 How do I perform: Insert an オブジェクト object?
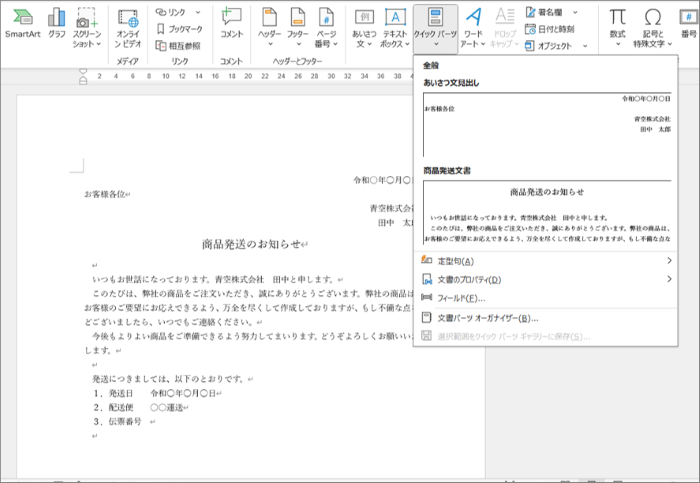[x=549, y=46]
